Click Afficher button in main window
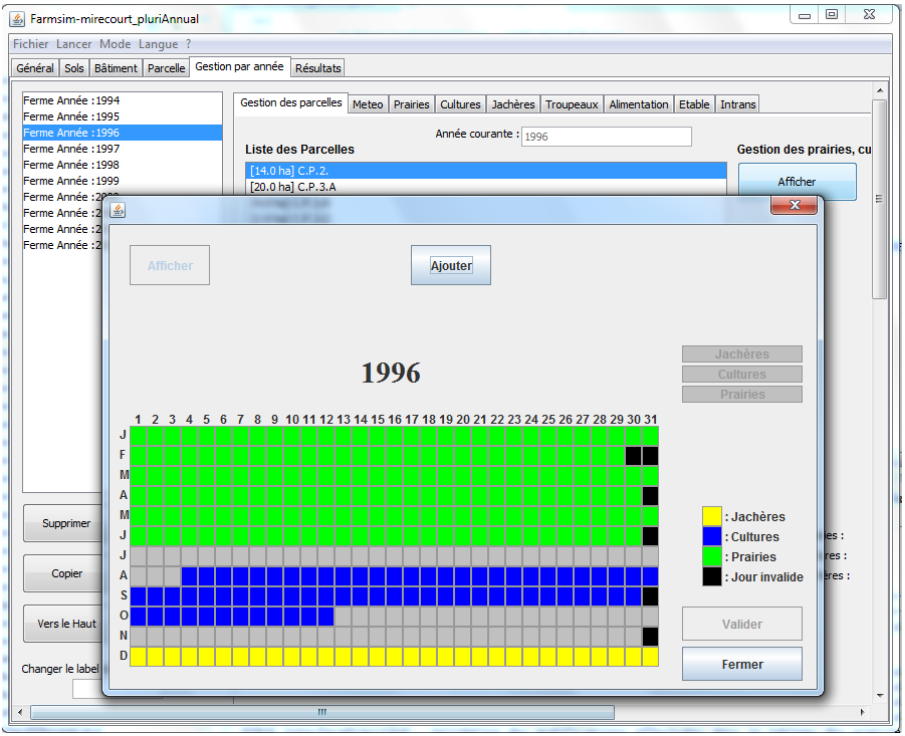This screenshot has width=905, height=736. point(797,182)
